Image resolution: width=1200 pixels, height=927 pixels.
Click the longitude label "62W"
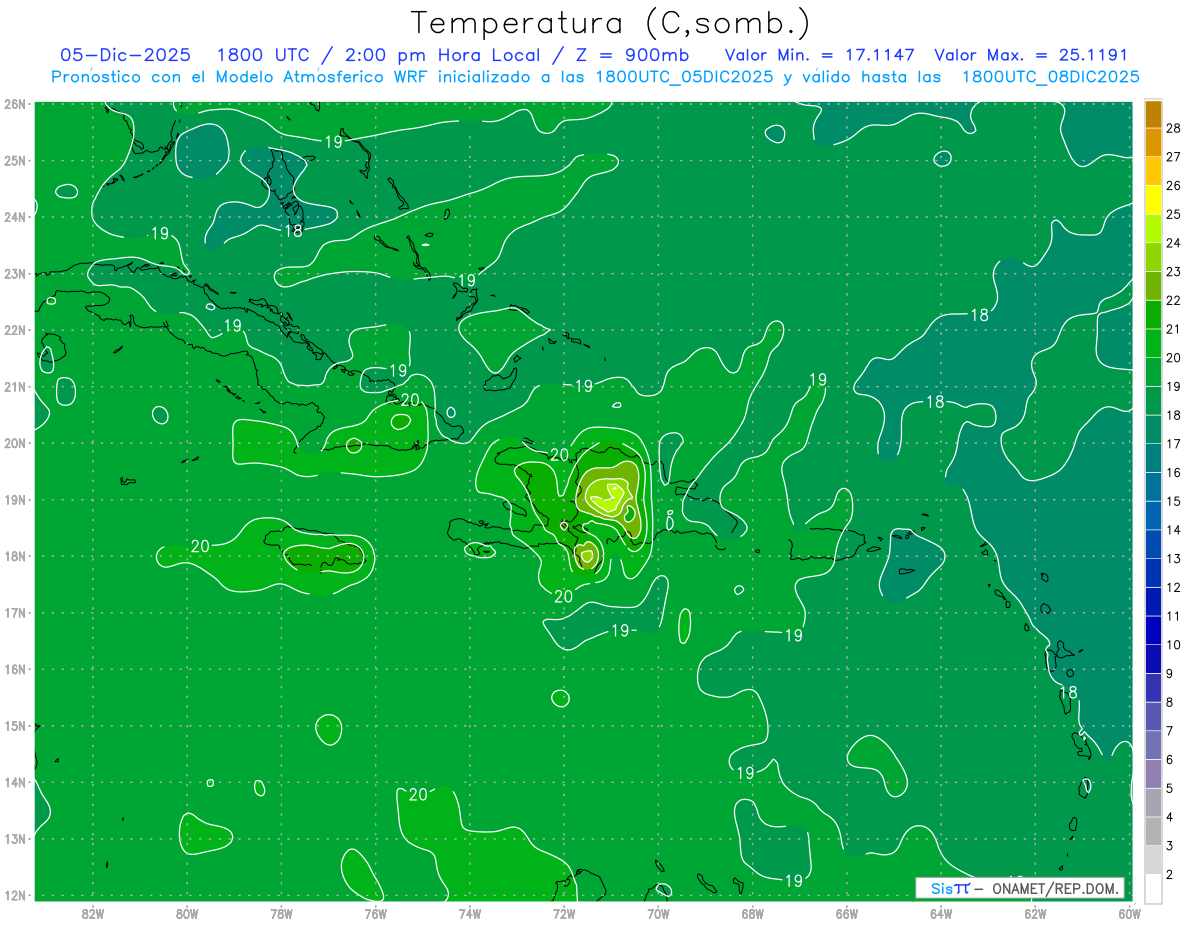click(1036, 913)
